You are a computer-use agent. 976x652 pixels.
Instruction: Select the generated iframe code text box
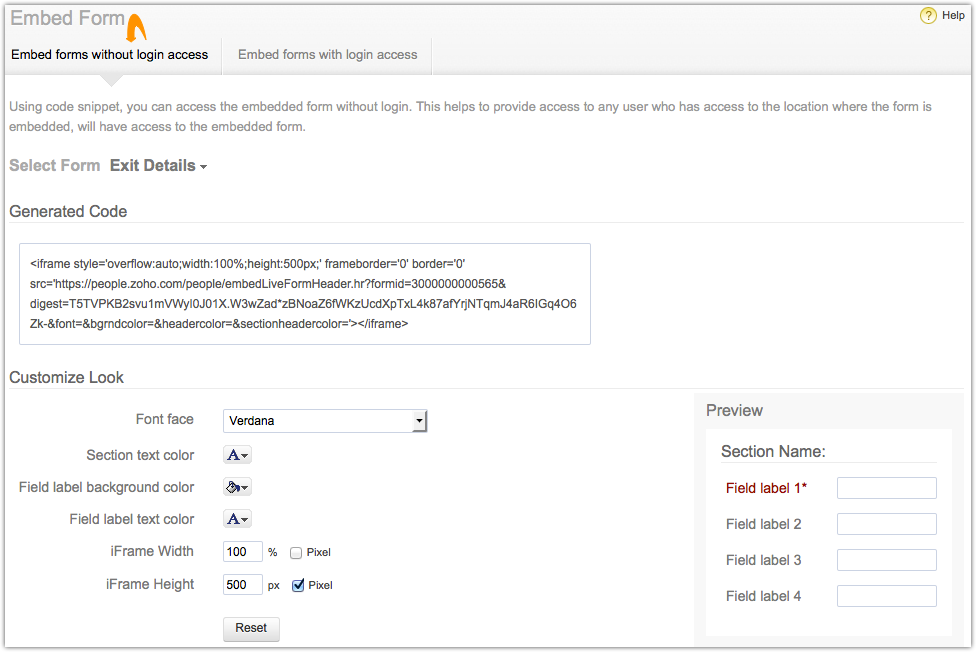pos(304,294)
